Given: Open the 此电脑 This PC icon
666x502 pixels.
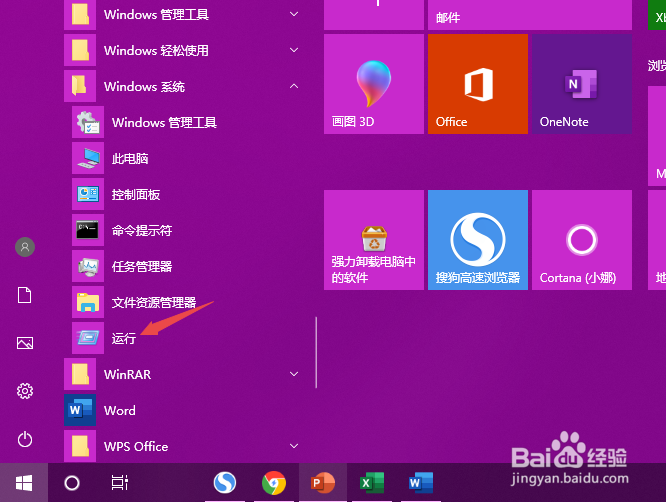Looking at the screenshot, I should coord(88,158).
